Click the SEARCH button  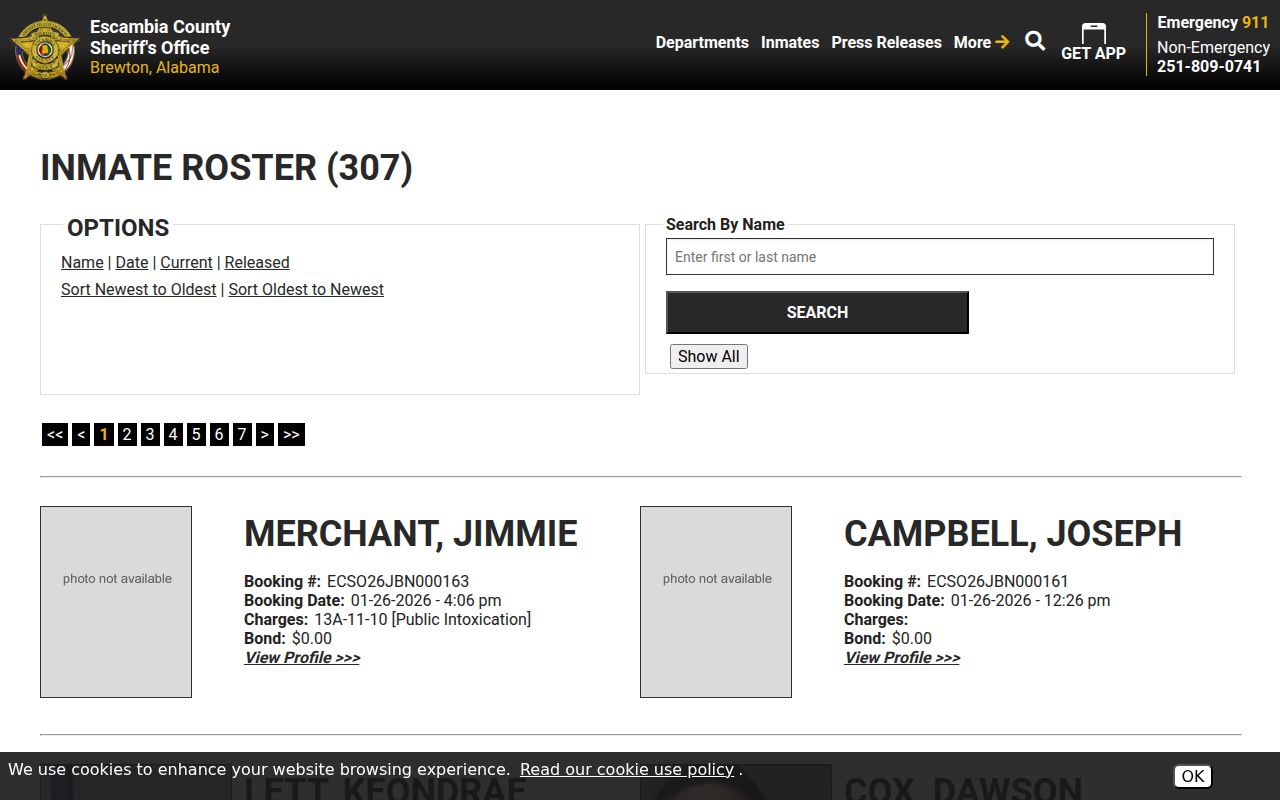817,312
